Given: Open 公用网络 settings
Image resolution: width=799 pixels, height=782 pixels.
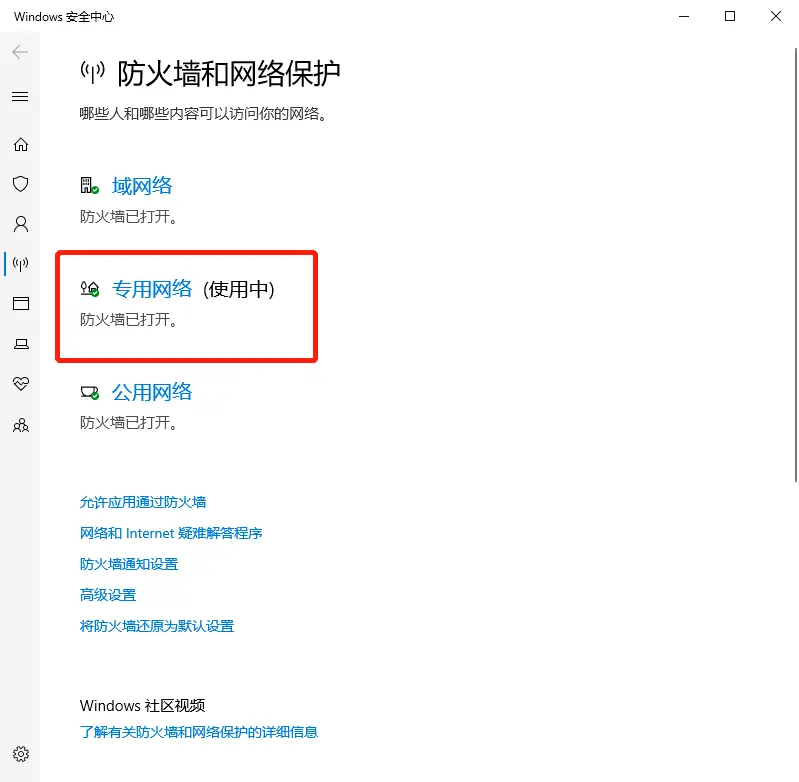Looking at the screenshot, I should pyautogui.click(x=152, y=392).
